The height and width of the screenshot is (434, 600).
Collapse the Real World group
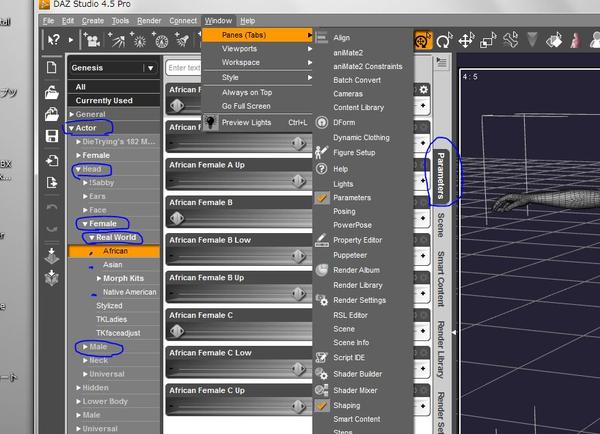coord(92,237)
